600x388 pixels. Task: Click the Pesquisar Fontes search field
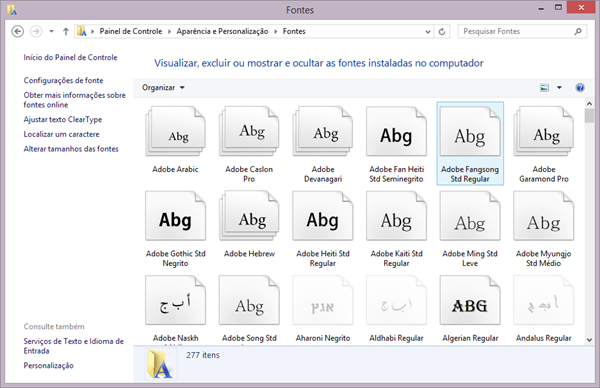522,31
